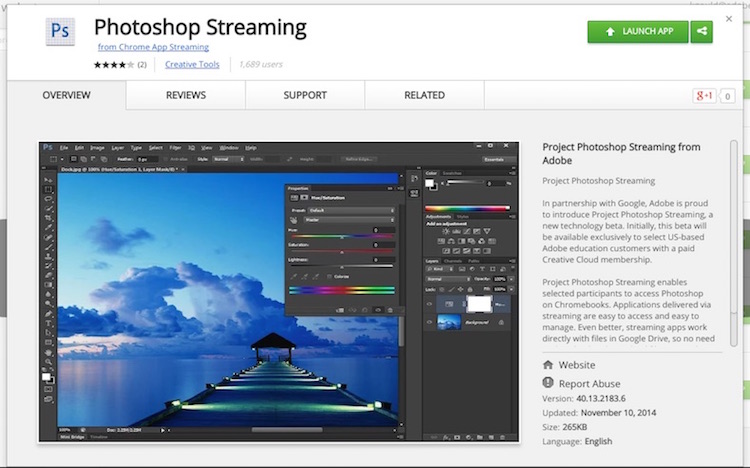Toggle lock position in Layers panel
This screenshot has width=750, height=468.
(460, 290)
